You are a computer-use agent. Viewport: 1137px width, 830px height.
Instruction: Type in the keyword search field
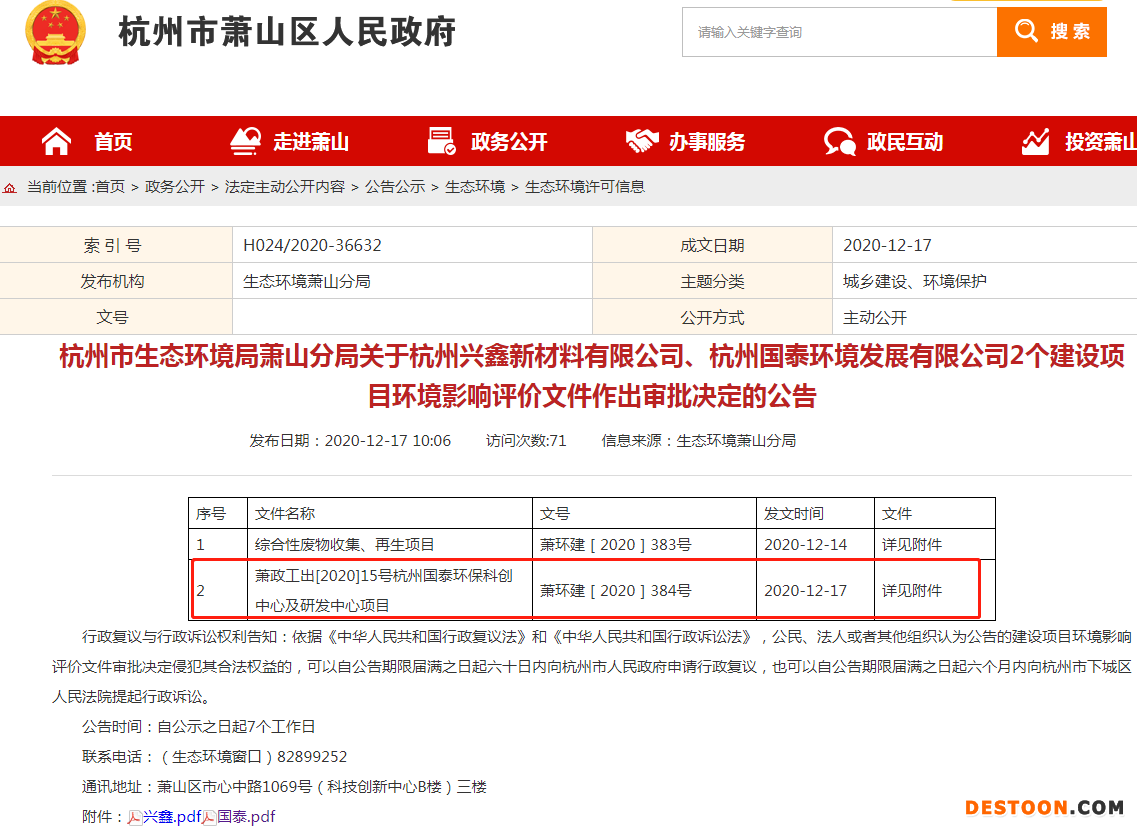[838, 32]
